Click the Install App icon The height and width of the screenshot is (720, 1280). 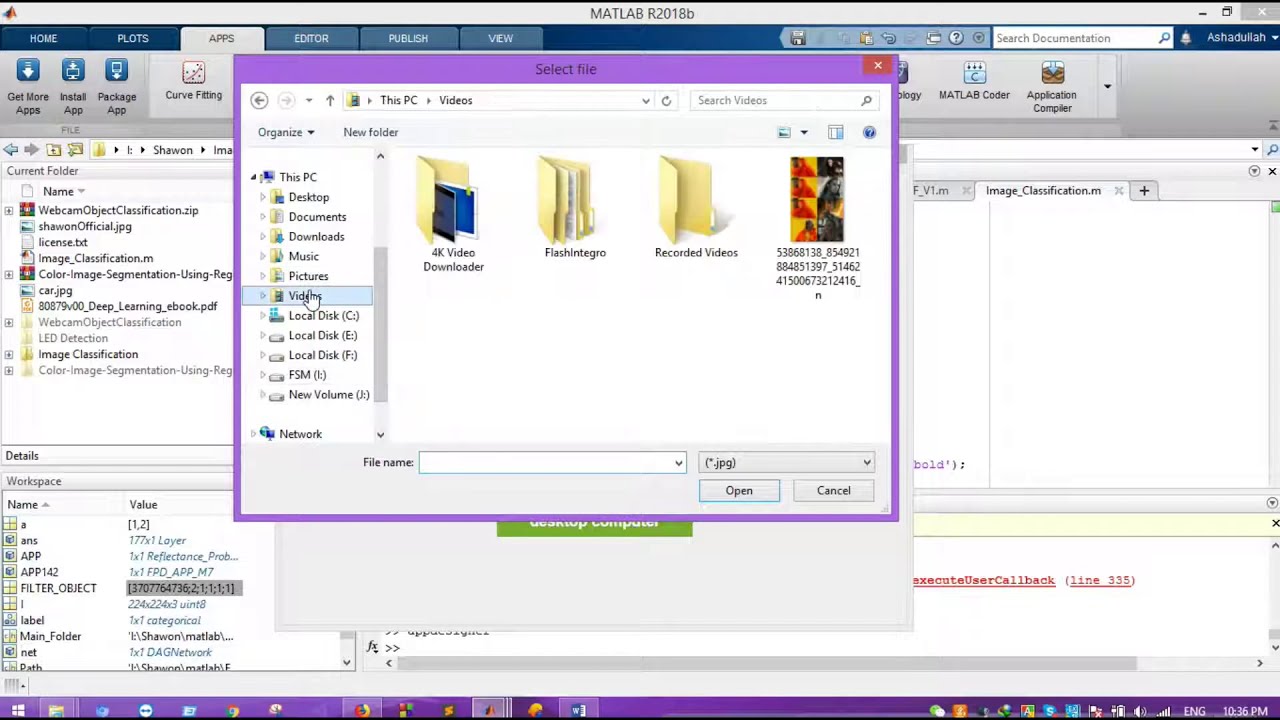coord(72,72)
